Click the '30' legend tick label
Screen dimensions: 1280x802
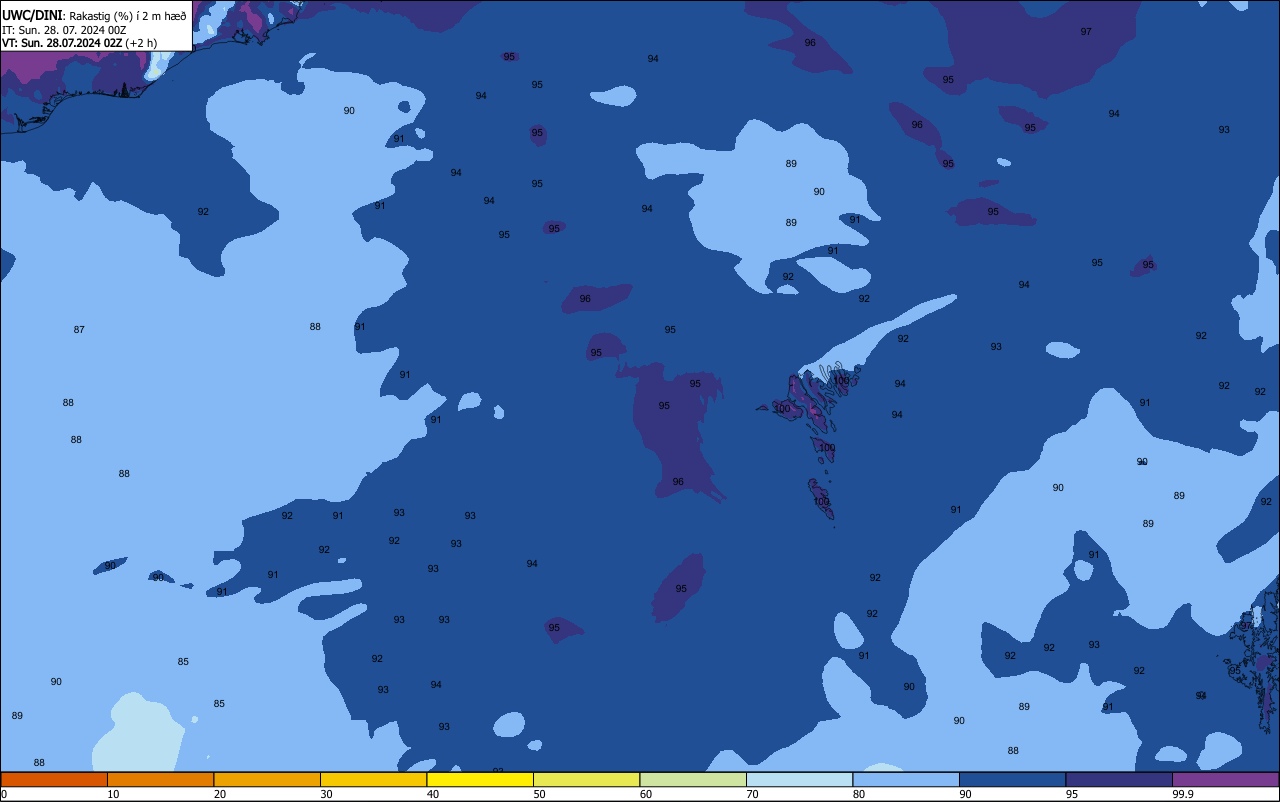click(326, 794)
